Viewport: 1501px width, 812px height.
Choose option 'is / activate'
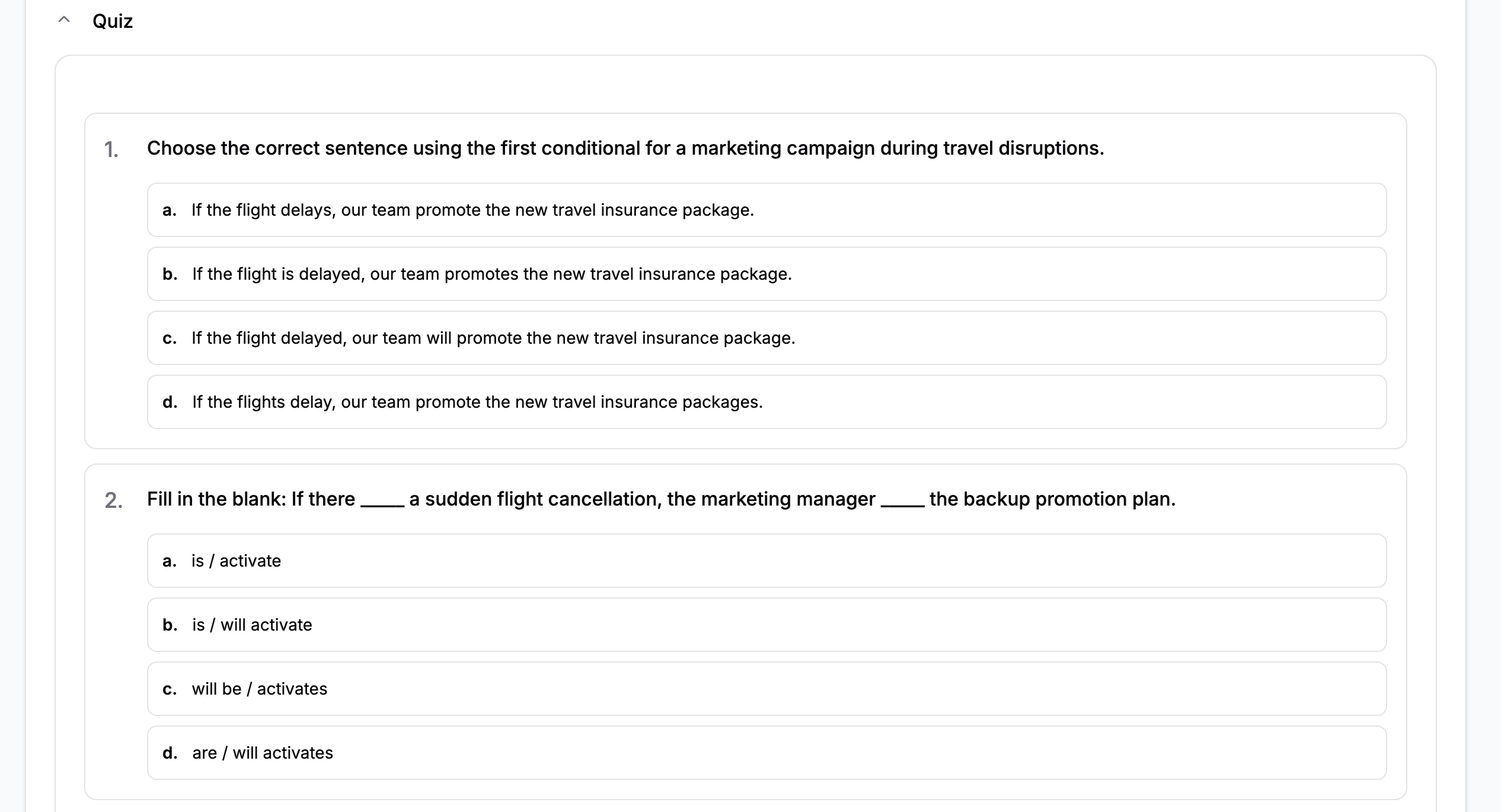click(x=767, y=561)
